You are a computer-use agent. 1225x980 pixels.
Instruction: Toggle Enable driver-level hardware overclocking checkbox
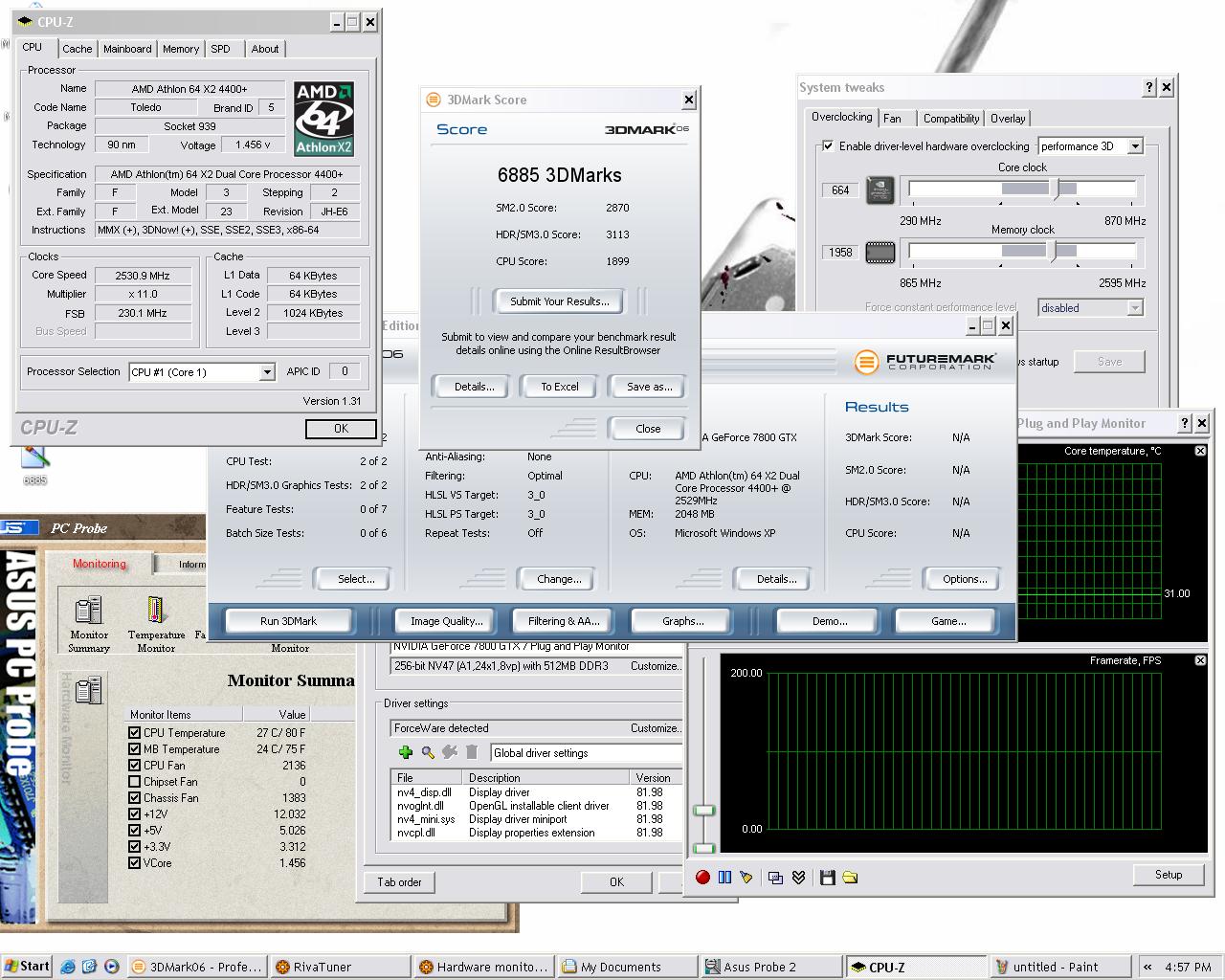coord(827,146)
